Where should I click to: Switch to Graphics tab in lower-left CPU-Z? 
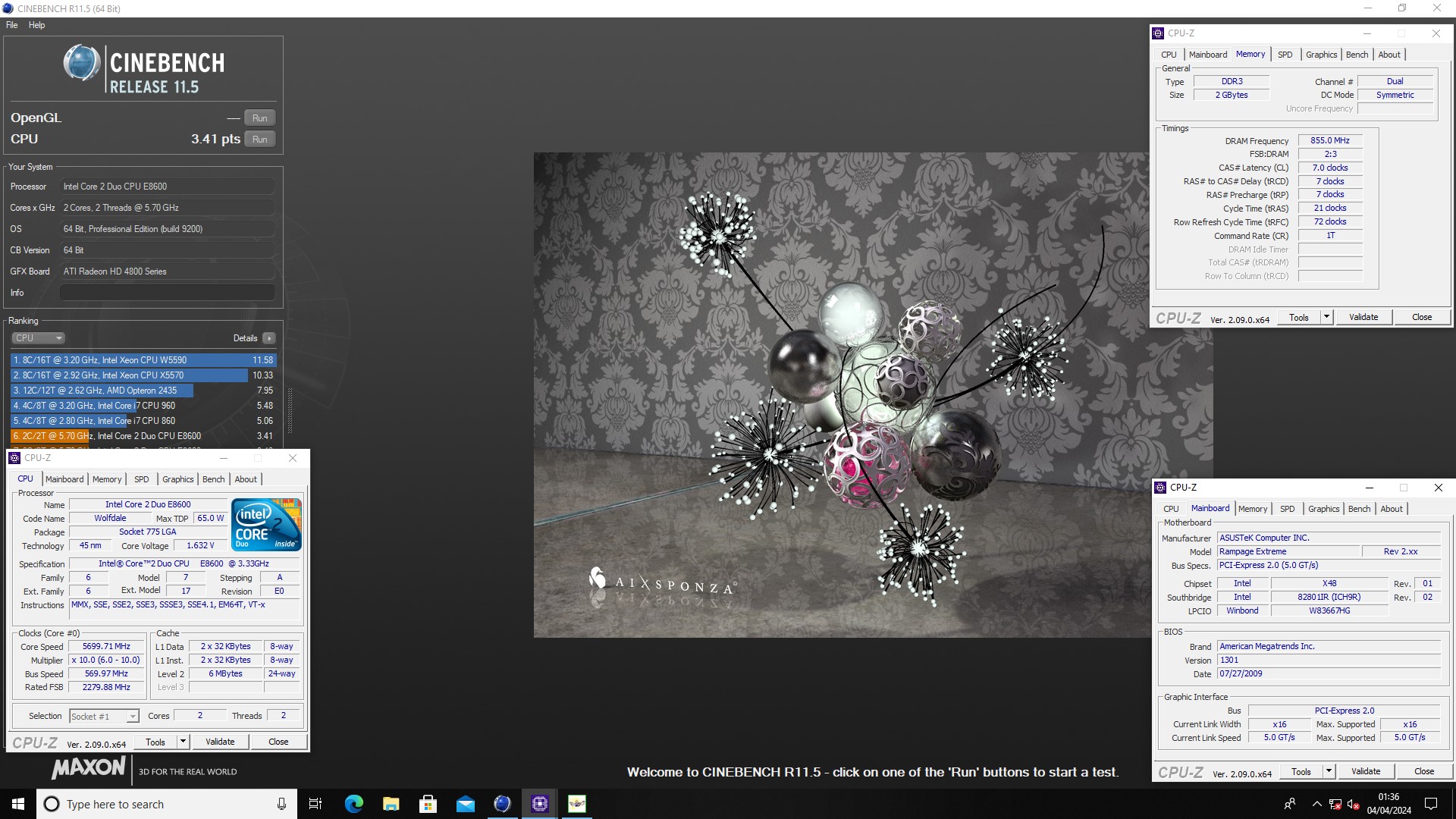click(x=178, y=479)
